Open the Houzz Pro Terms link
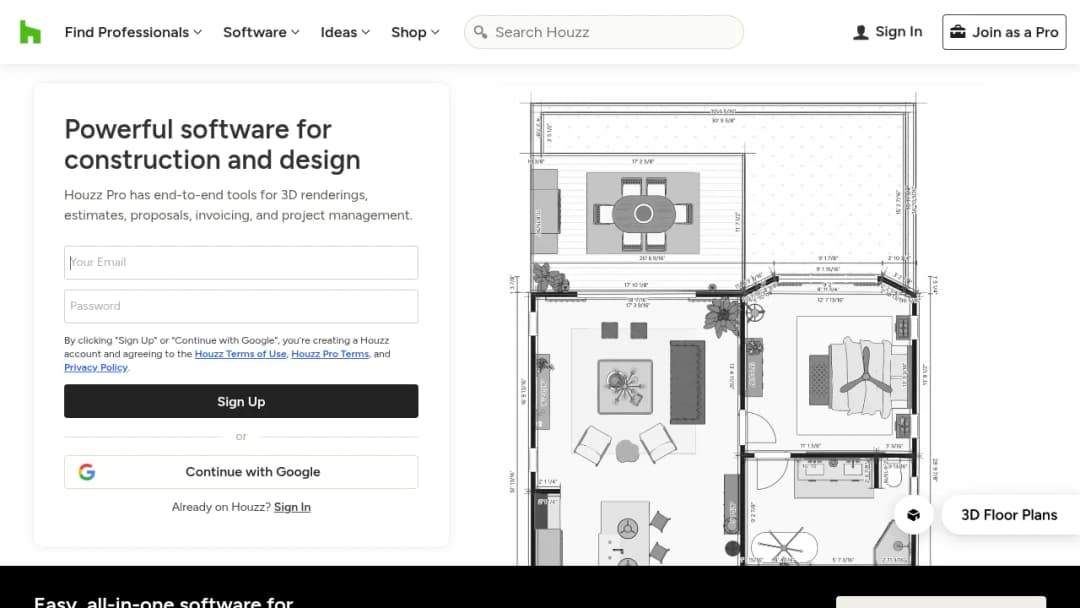Image resolution: width=1080 pixels, height=608 pixels. click(330, 354)
